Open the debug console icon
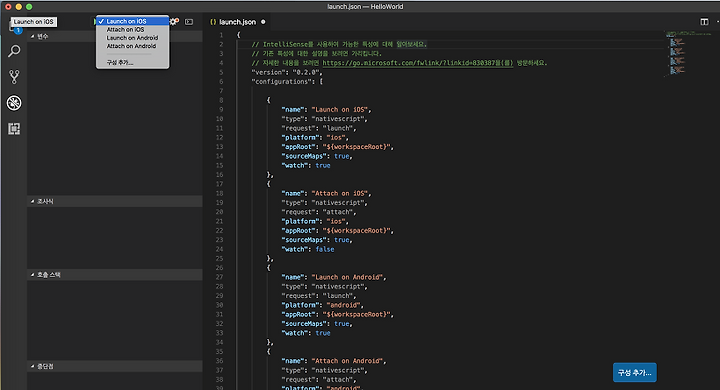 (189, 22)
